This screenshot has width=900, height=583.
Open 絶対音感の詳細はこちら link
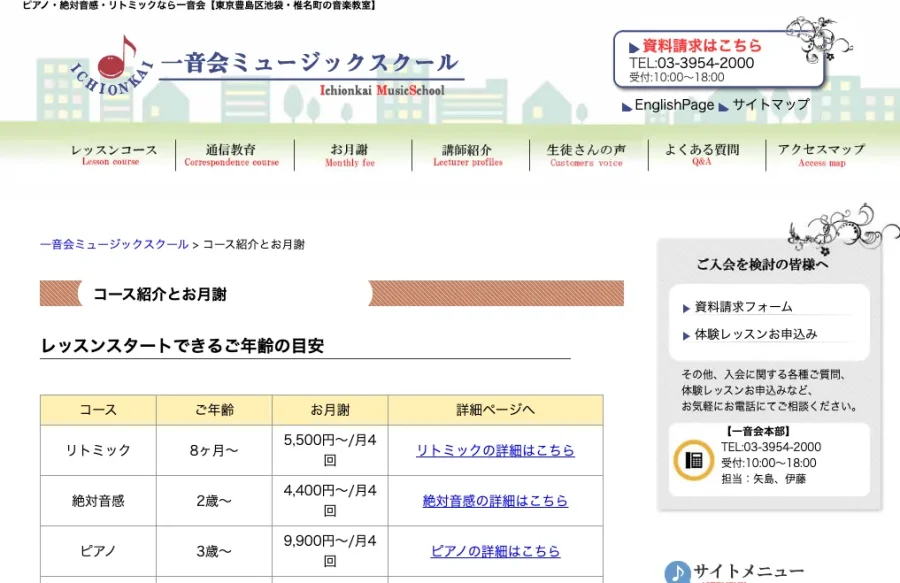[495, 501]
